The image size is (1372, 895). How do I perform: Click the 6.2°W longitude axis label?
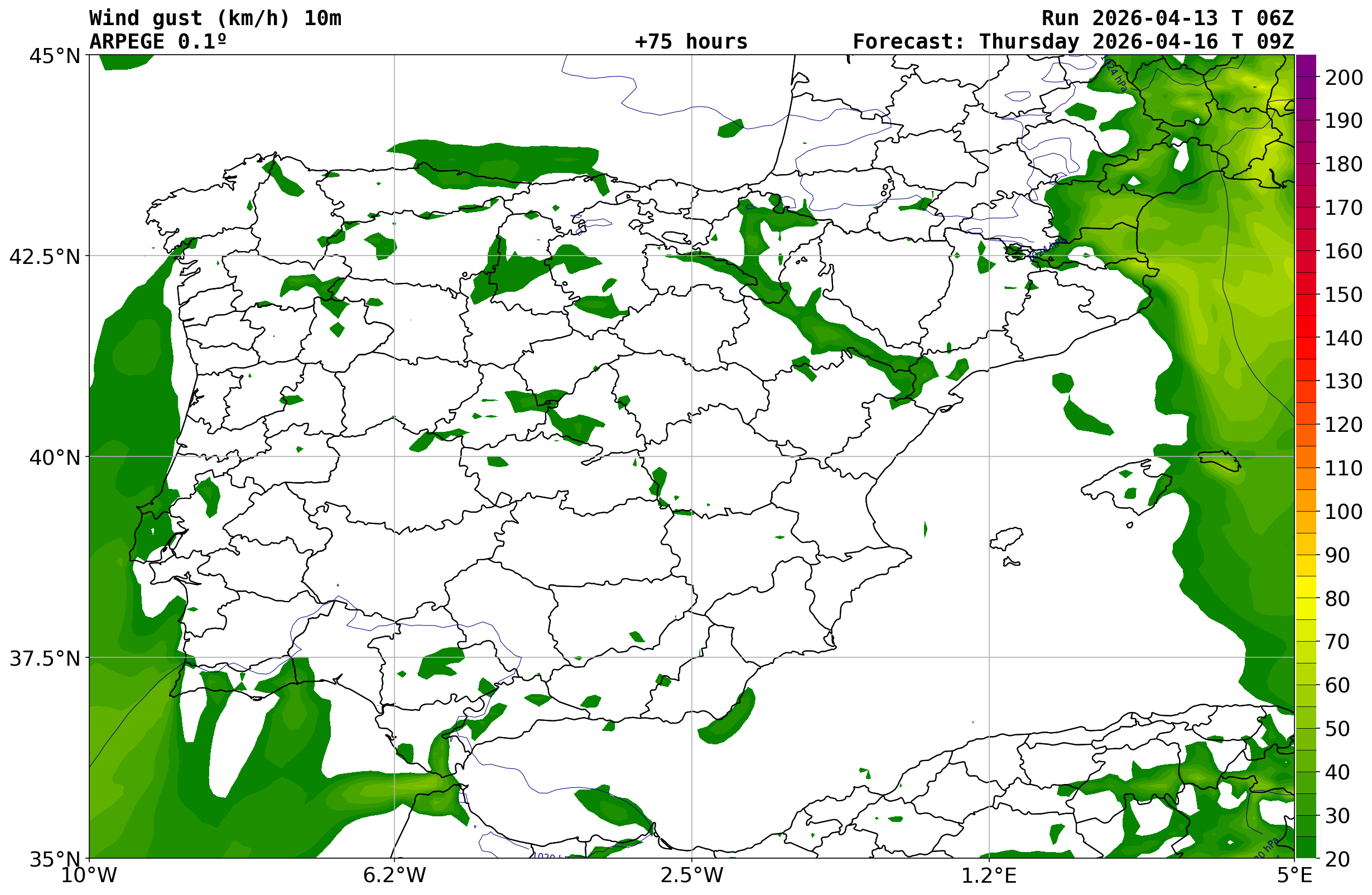(394, 875)
